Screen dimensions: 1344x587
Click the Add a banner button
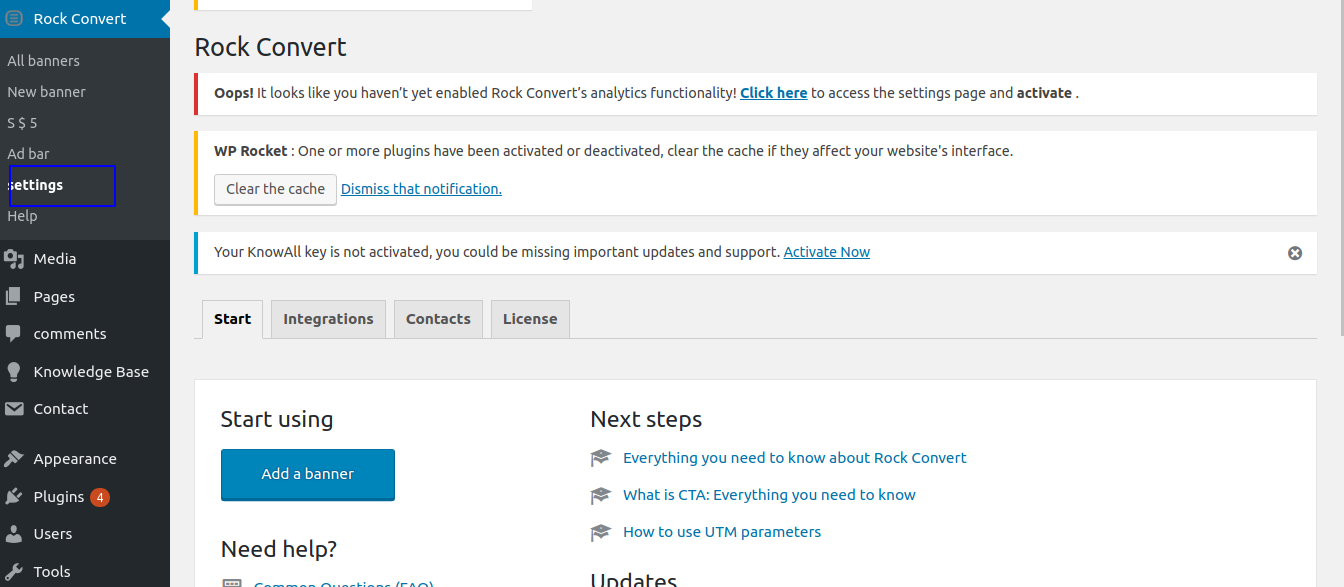point(308,474)
